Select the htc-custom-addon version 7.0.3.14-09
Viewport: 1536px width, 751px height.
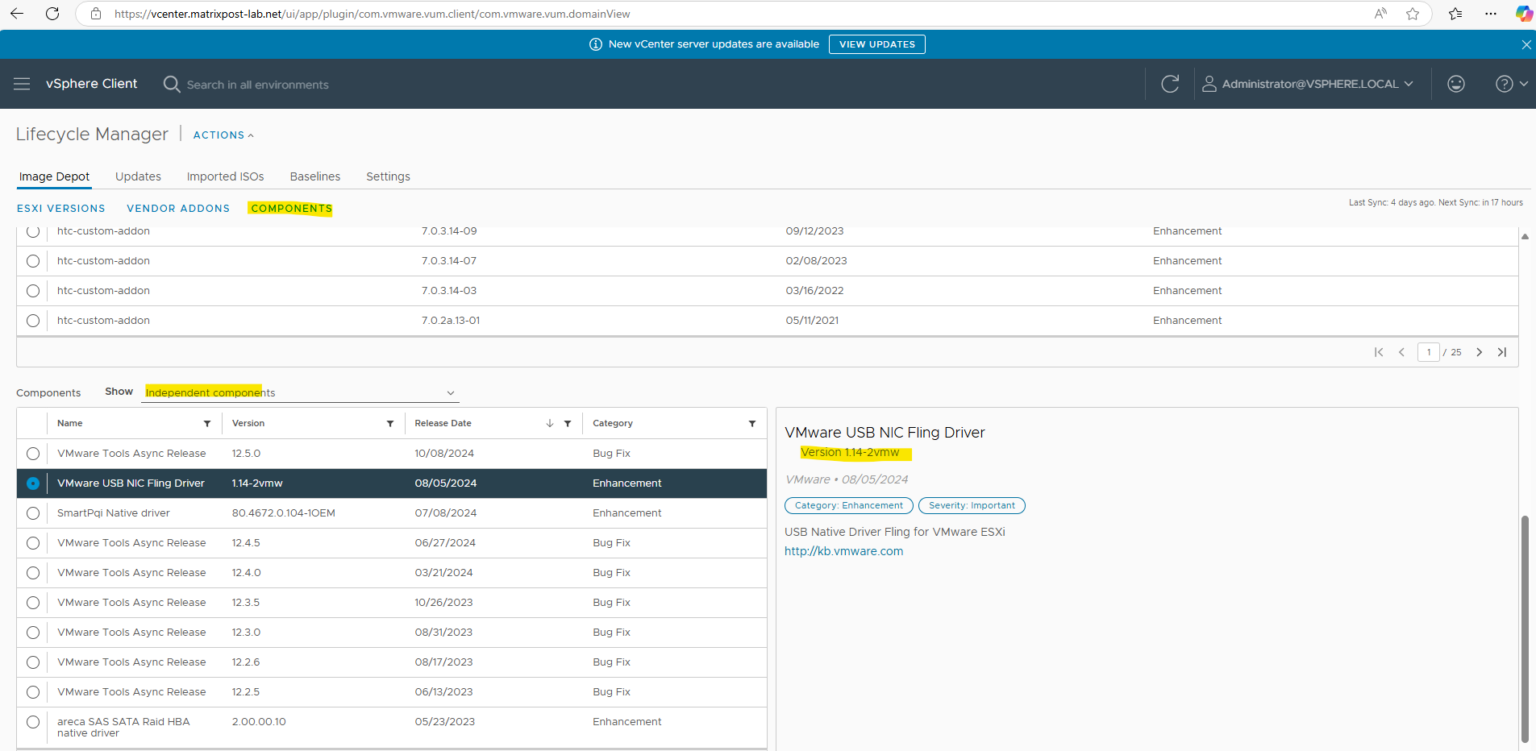coord(32,231)
